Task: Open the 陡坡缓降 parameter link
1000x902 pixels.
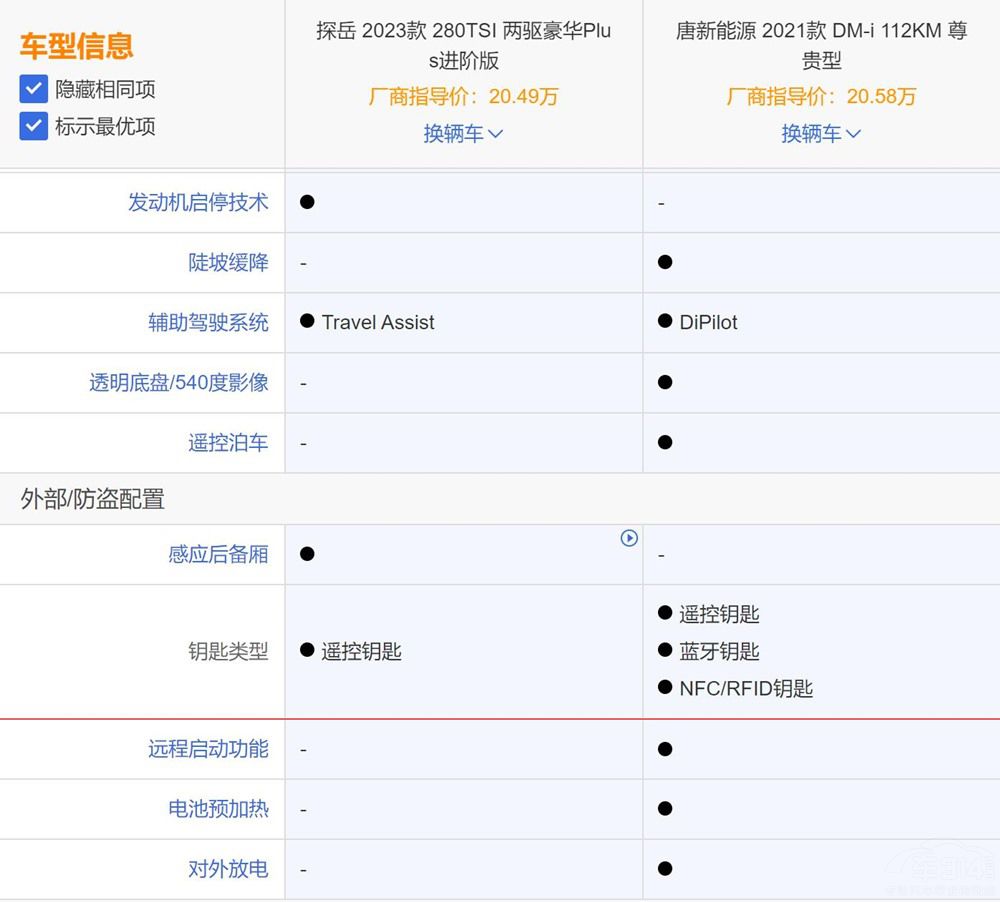Action: point(228,262)
